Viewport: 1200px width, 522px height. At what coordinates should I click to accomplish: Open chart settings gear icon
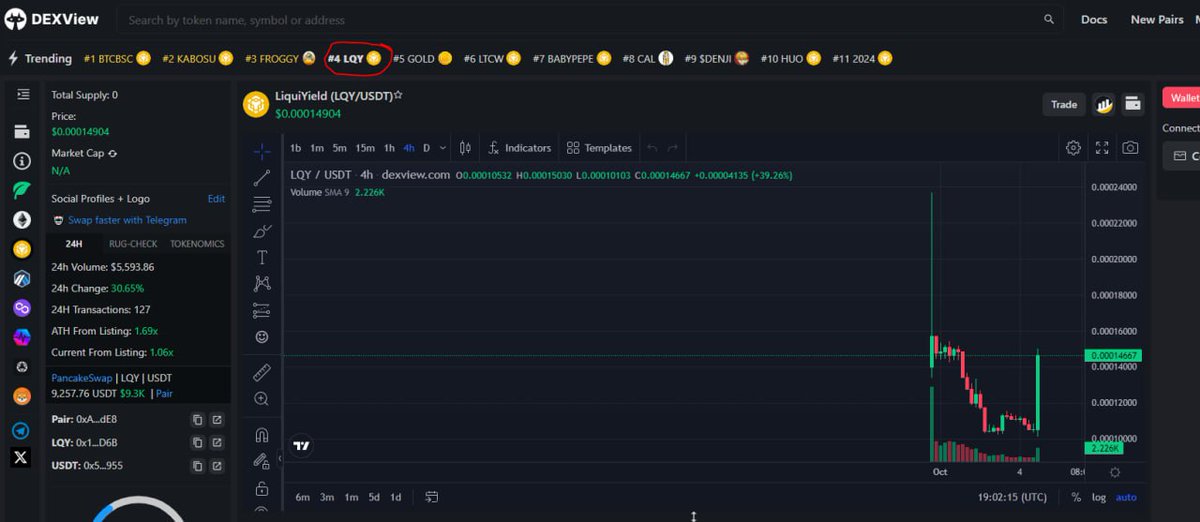pyautogui.click(x=1073, y=147)
